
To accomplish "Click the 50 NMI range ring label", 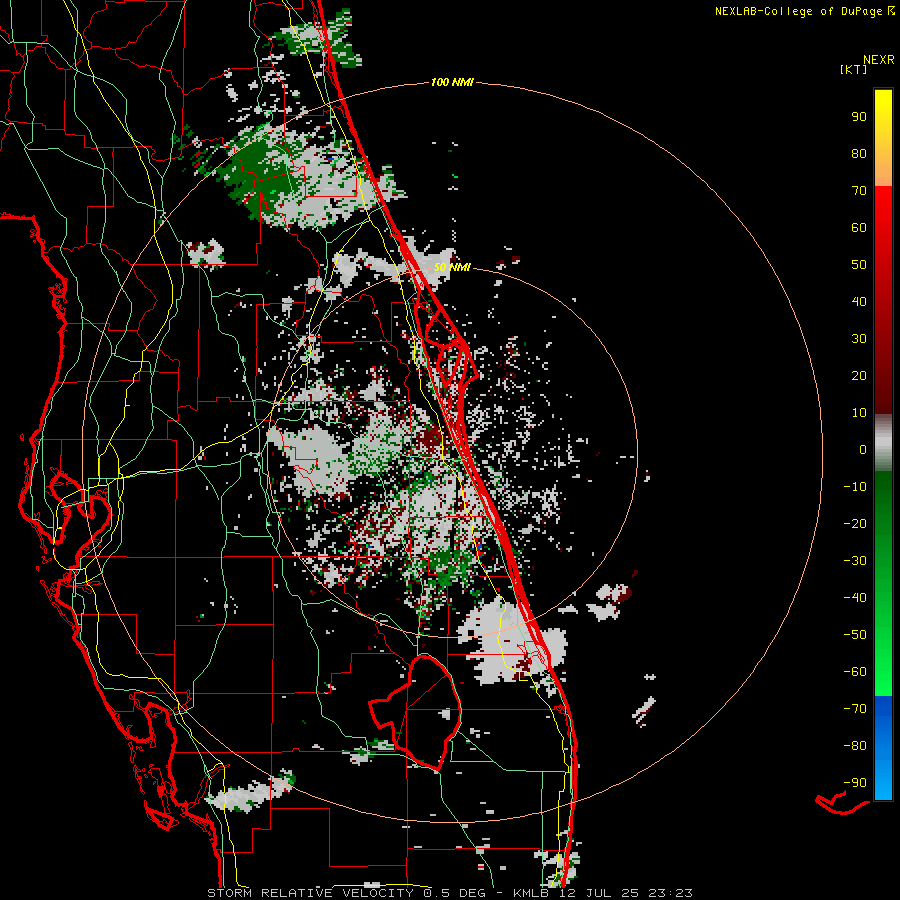I will click(452, 267).
